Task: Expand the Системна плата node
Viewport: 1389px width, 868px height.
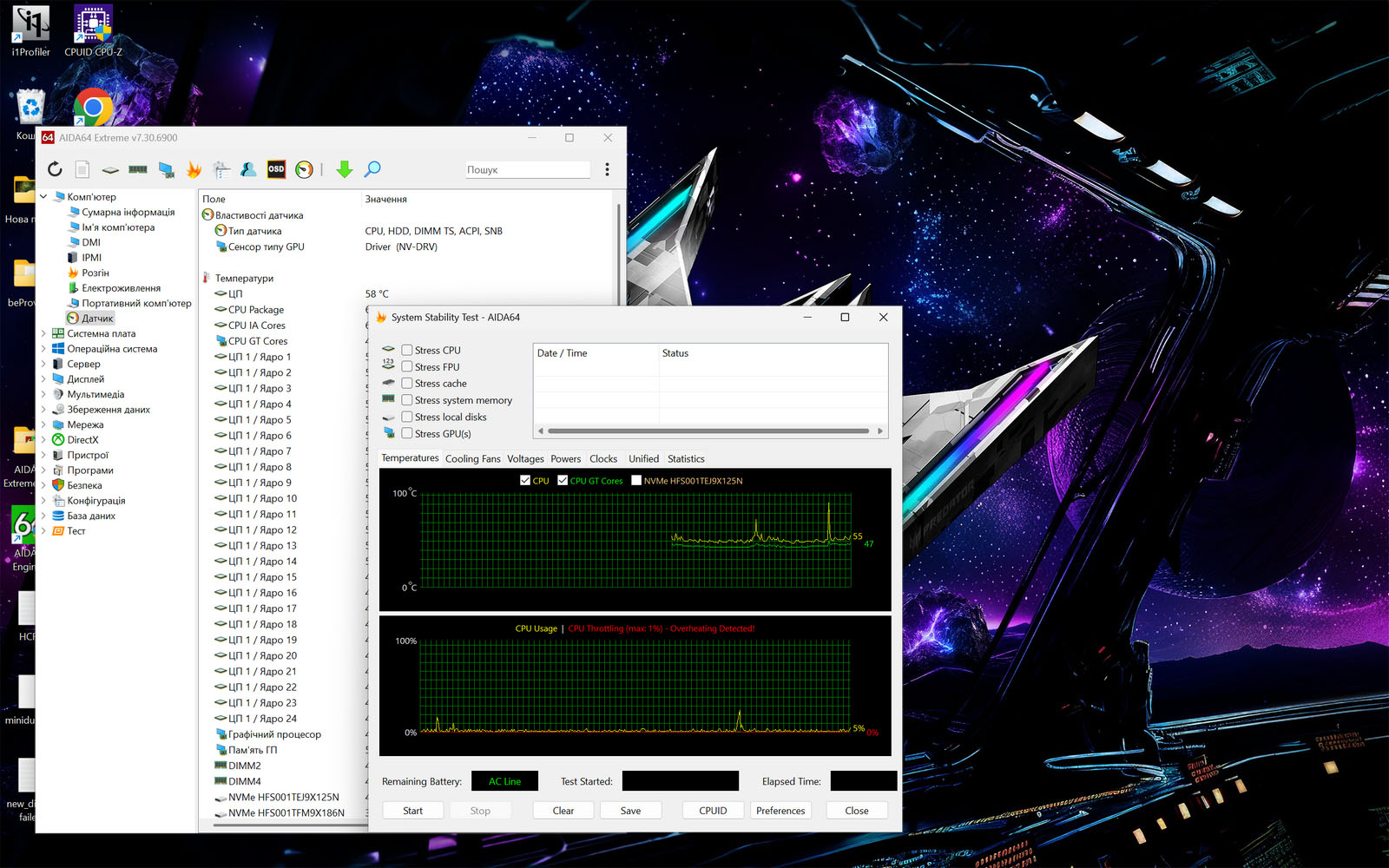Action: [43, 333]
